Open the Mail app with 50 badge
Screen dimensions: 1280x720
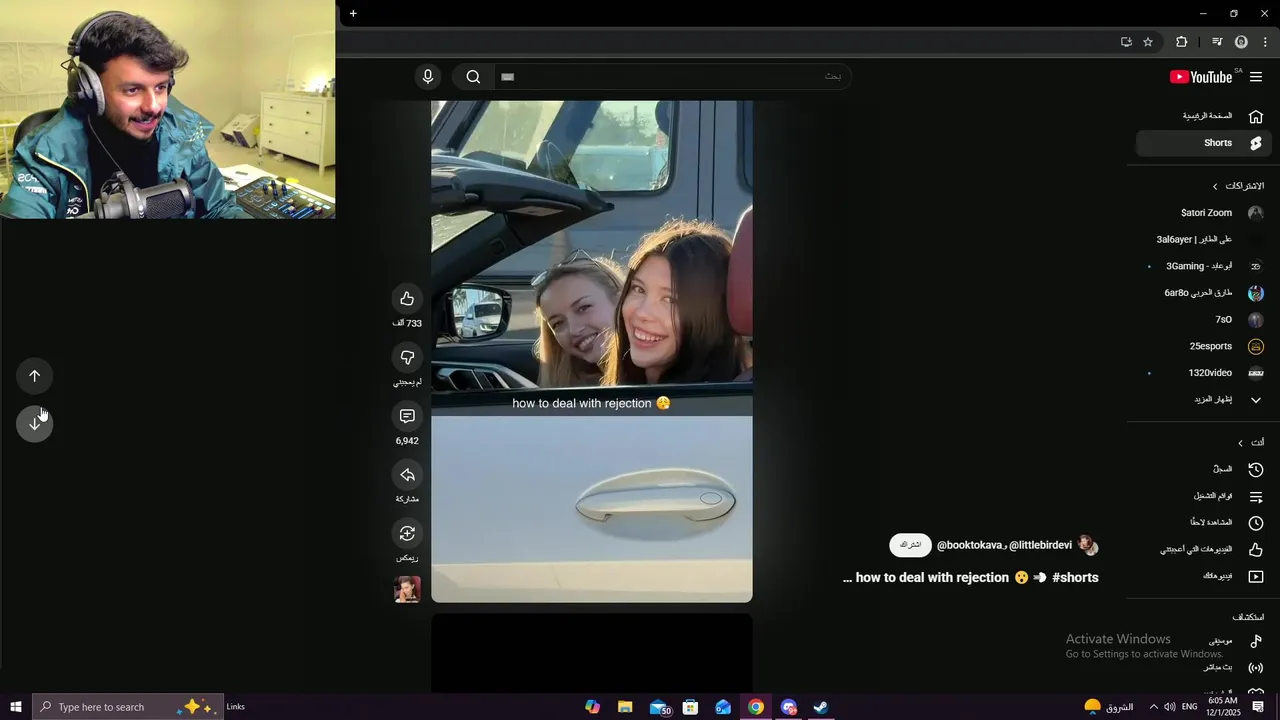(x=660, y=707)
